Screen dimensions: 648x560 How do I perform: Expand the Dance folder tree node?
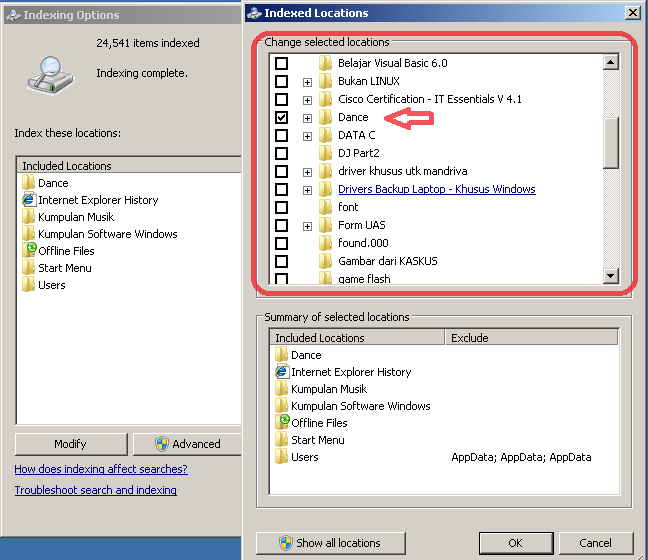[x=307, y=118]
